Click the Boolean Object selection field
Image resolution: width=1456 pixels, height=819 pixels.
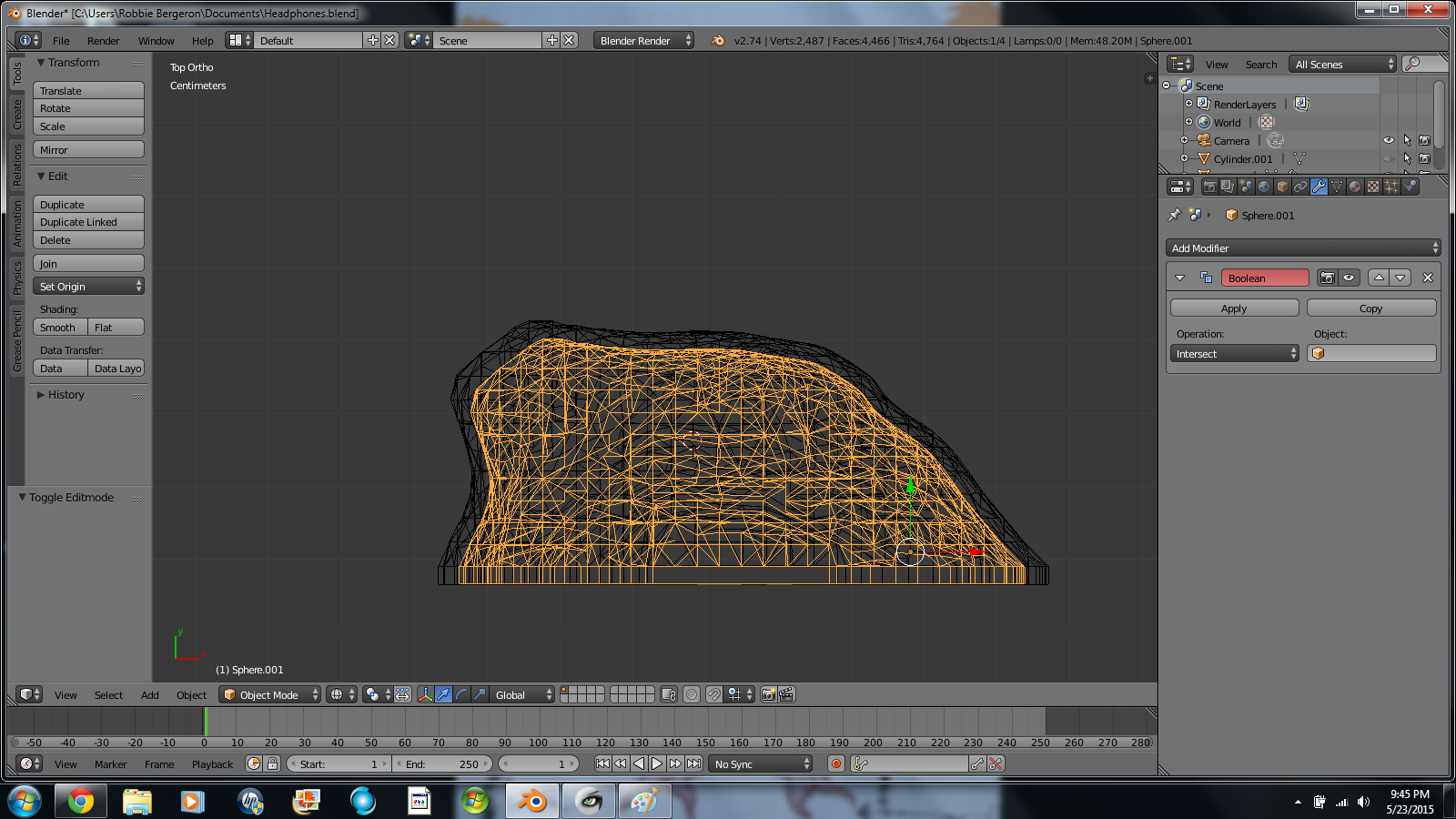pyautogui.click(x=1371, y=353)
